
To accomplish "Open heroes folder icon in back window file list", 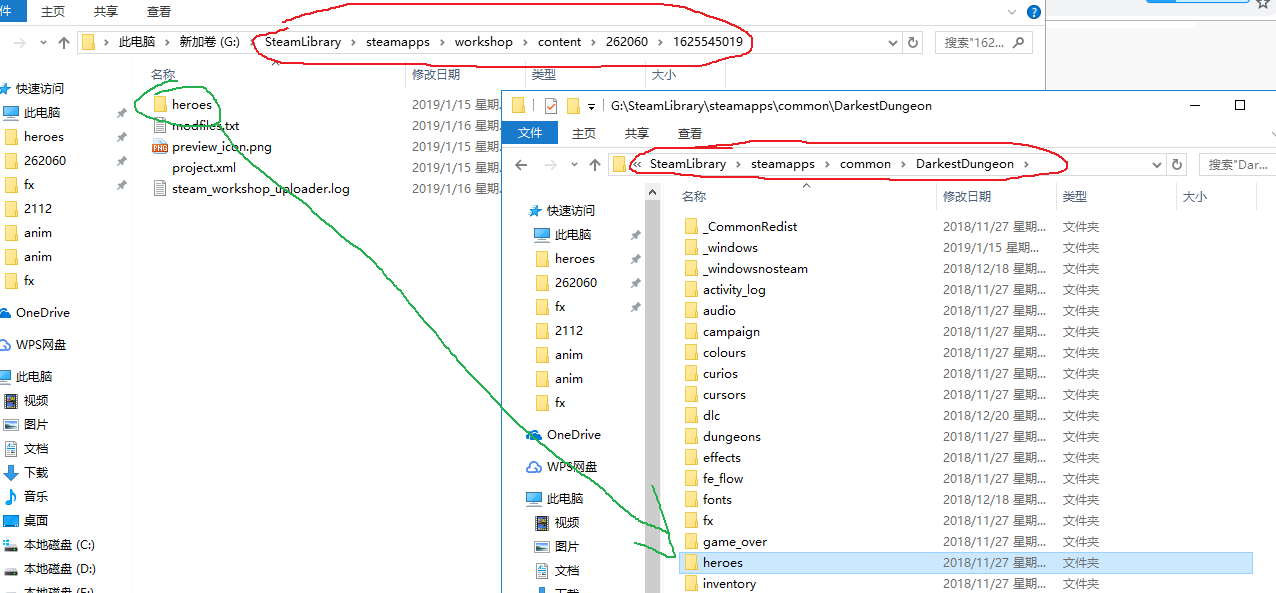I will [160, 105].
